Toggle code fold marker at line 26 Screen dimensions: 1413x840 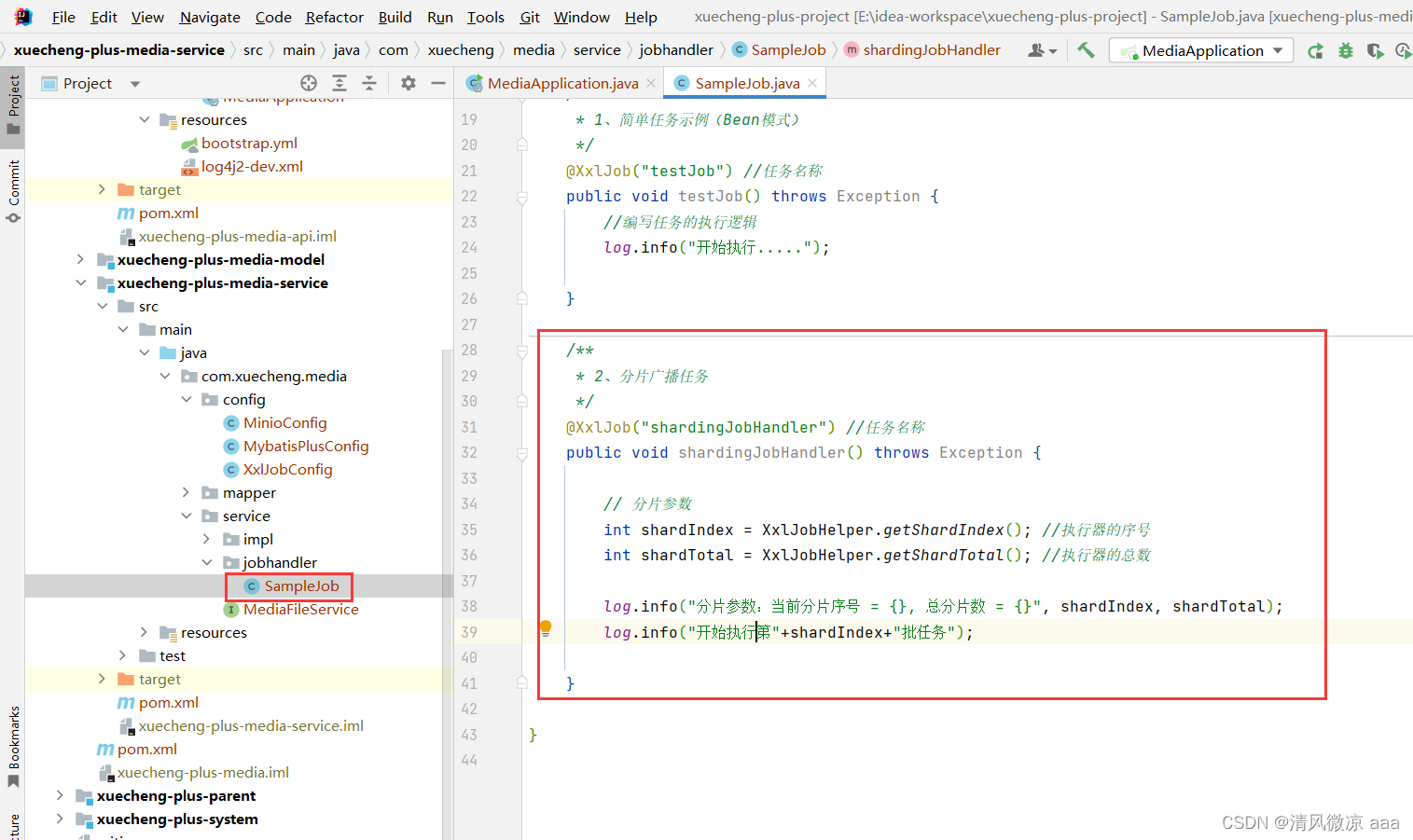(522, 299)
